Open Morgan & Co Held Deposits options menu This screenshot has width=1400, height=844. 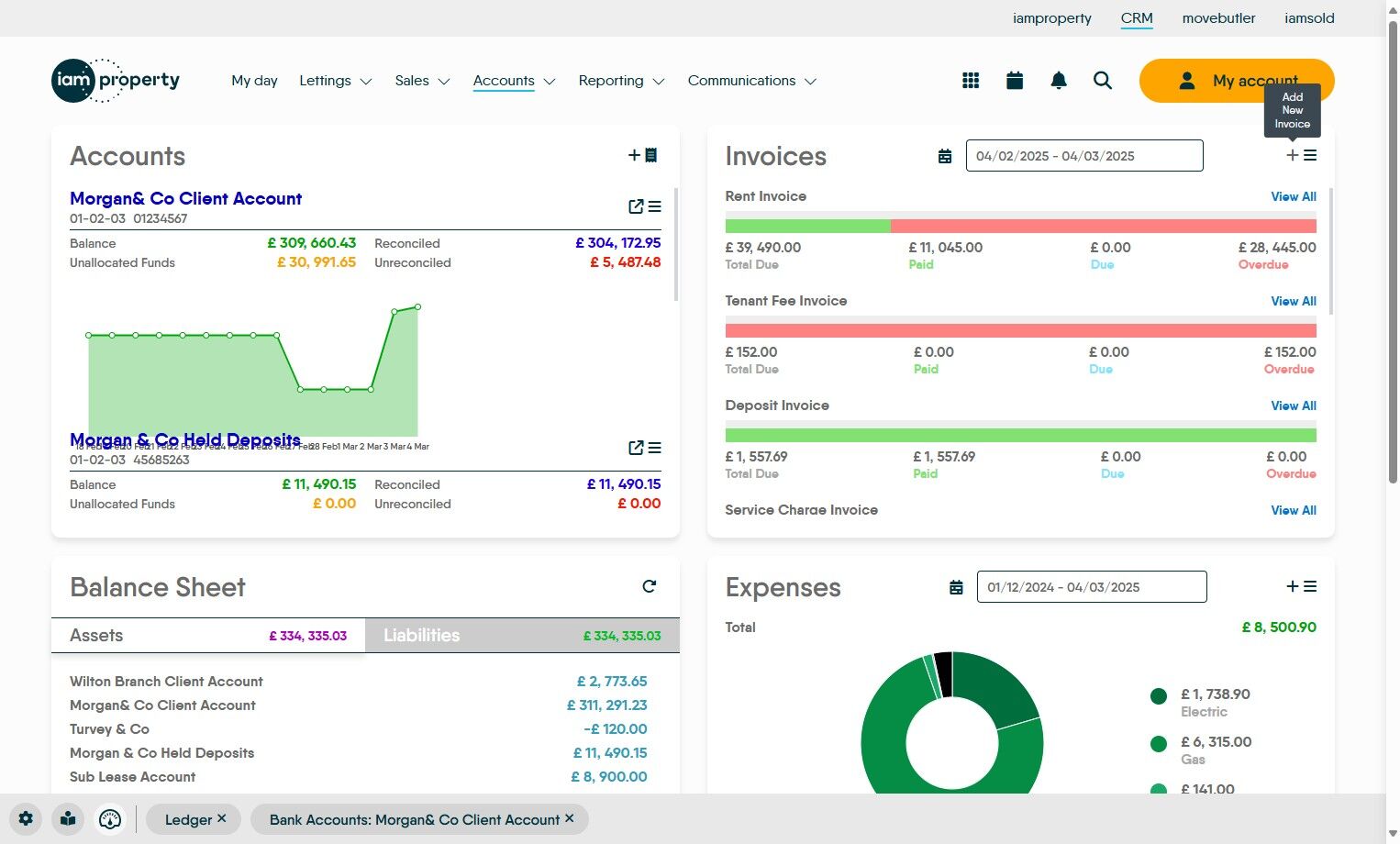(x=655, y=448)
